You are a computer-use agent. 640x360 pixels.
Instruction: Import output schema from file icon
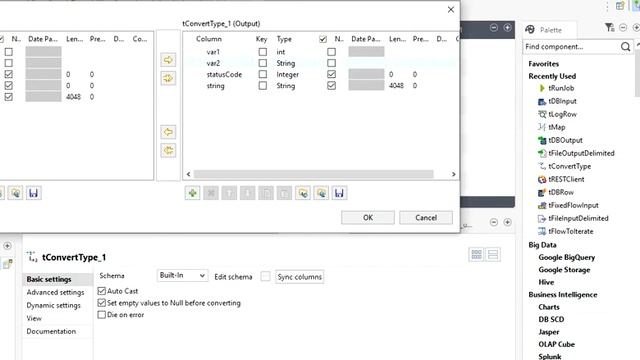pos(303,193)
